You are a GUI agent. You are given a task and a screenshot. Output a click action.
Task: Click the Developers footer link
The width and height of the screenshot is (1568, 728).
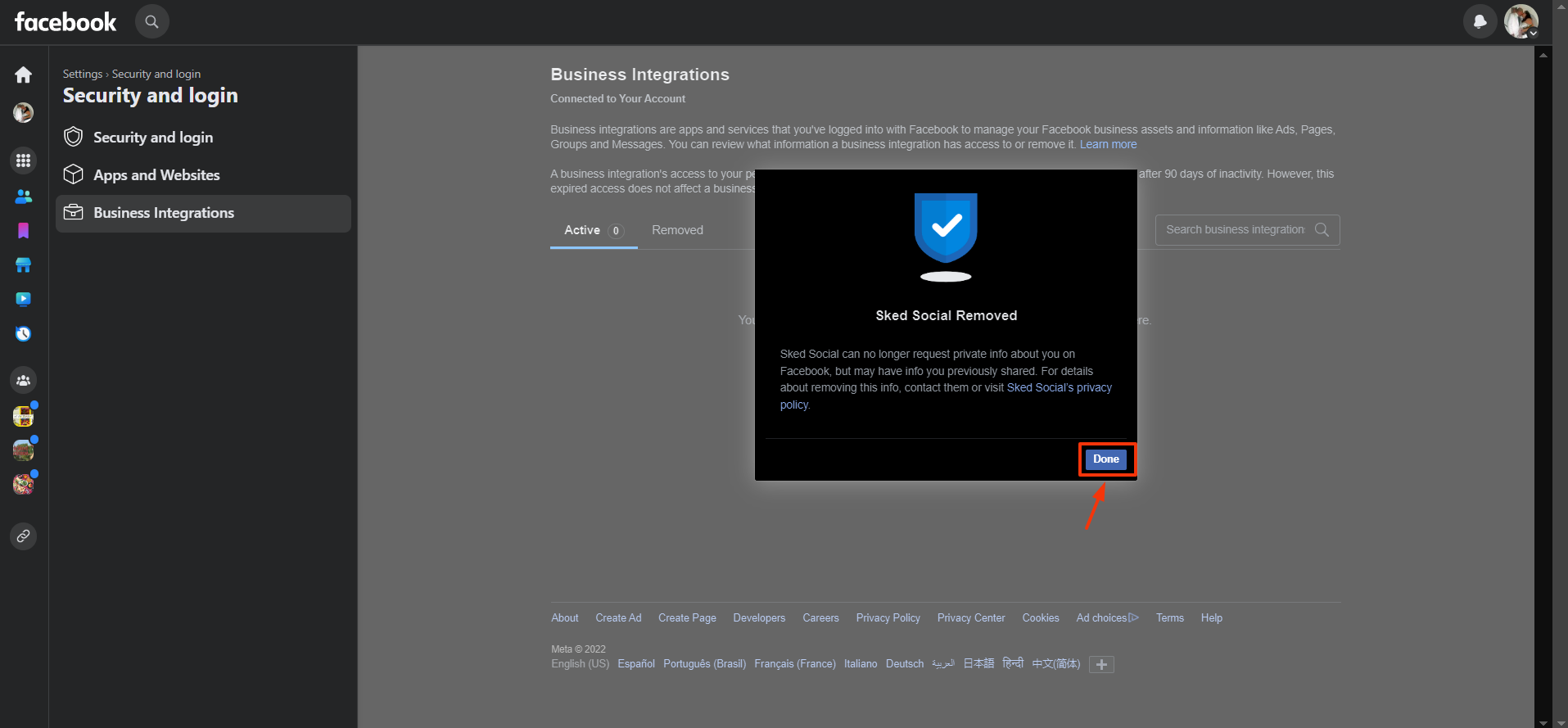(x=759, y=618)
